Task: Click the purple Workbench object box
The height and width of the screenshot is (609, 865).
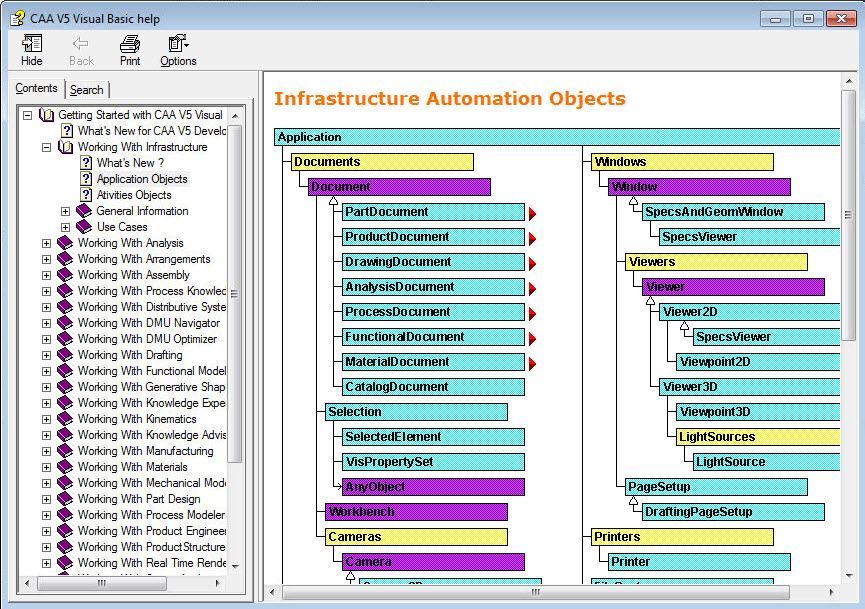Action: (416, 512)
